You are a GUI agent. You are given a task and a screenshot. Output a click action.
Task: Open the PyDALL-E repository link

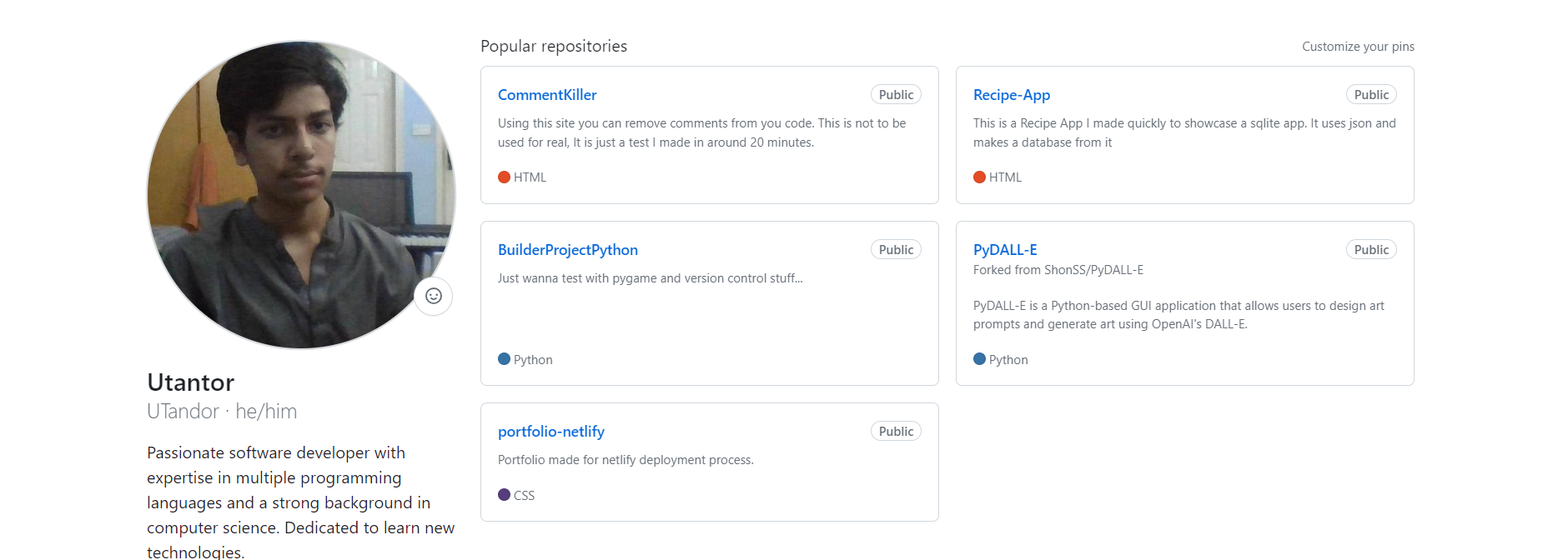tap(1005, 250)
